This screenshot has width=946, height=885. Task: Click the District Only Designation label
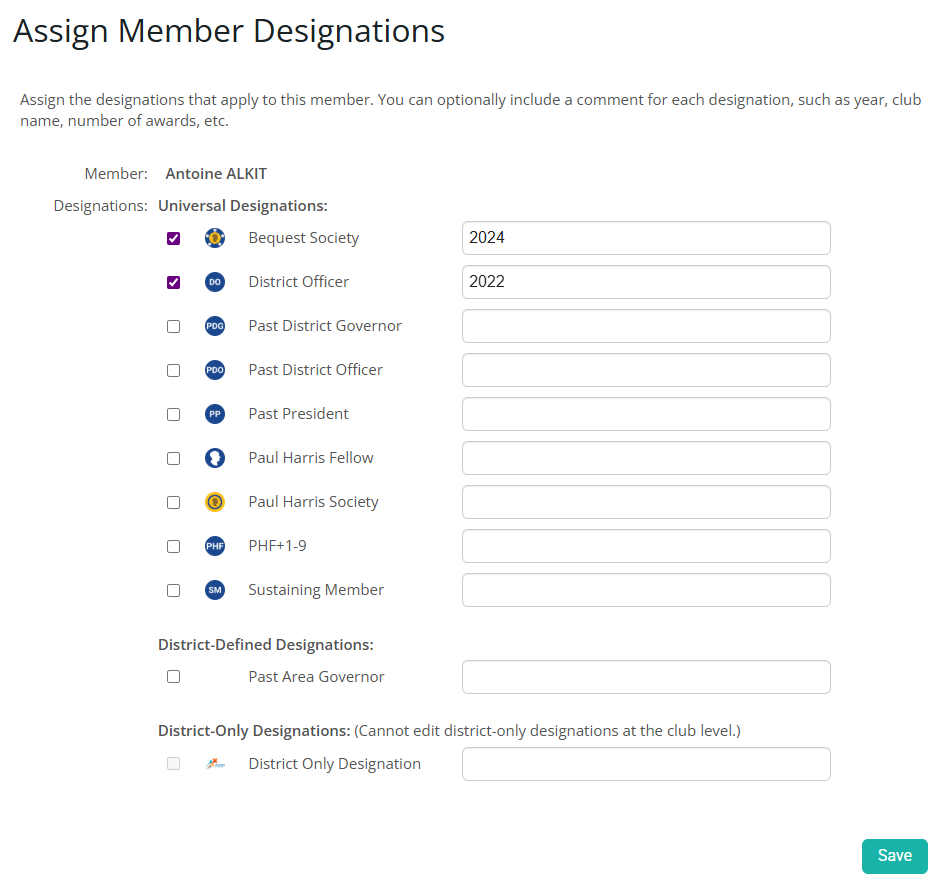click(335, 764)
